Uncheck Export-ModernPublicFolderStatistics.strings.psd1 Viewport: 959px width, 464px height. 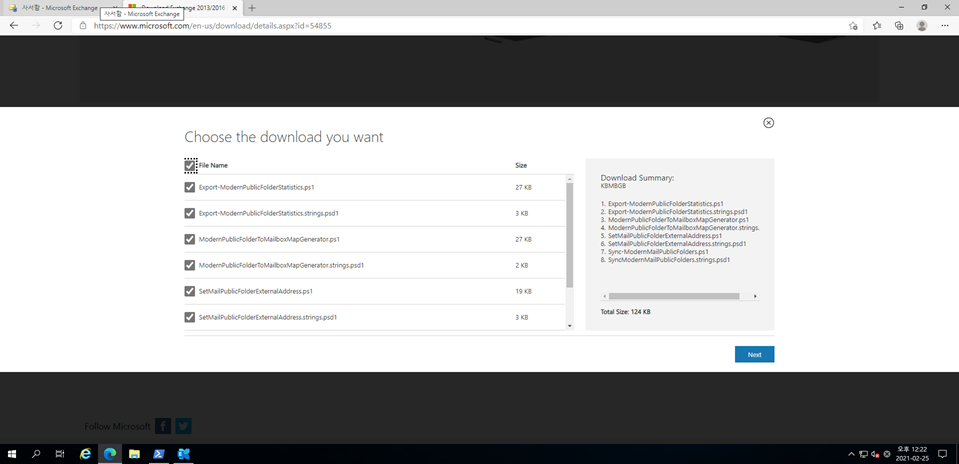[x=190, y=213]
